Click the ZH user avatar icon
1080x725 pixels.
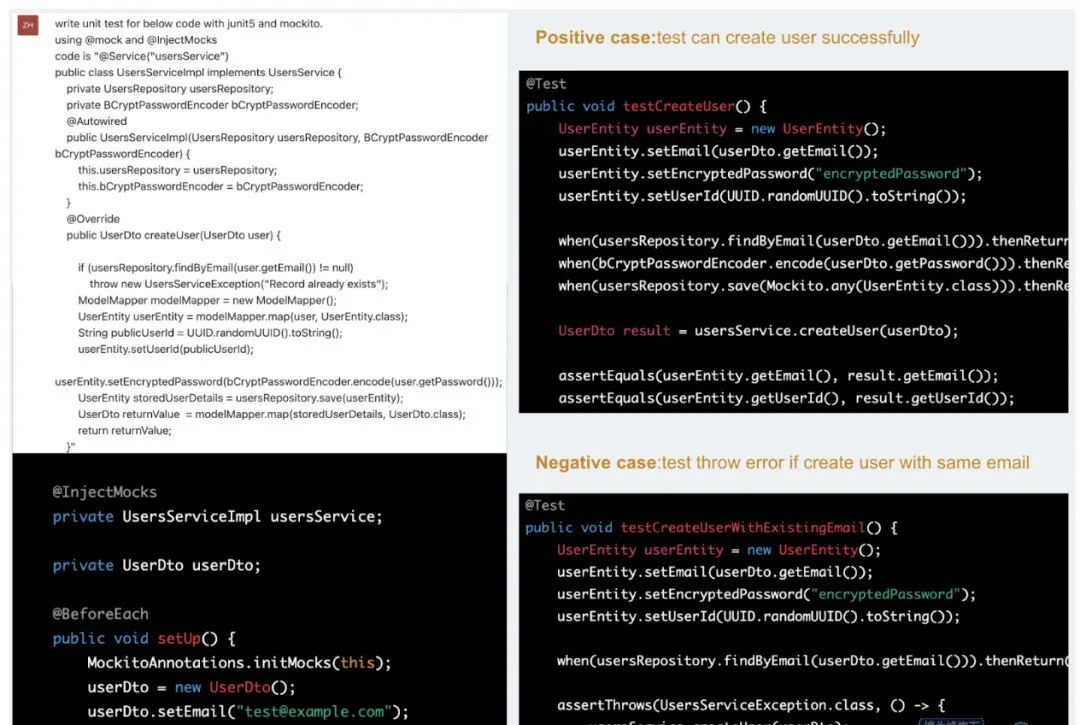28,25
